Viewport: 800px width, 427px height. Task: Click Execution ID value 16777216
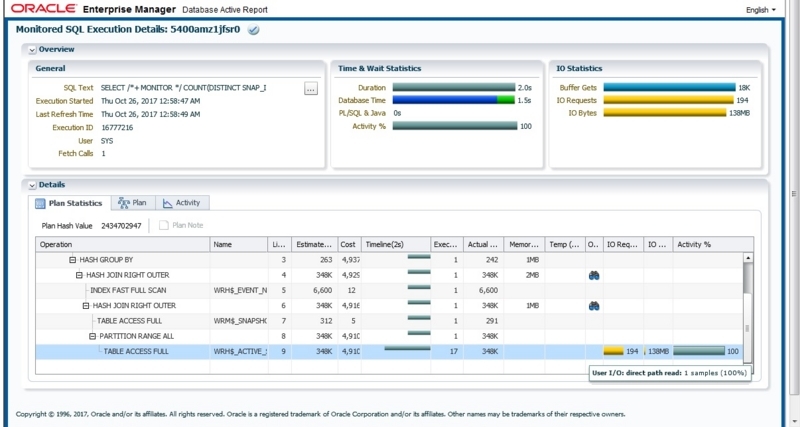[117, 128]
